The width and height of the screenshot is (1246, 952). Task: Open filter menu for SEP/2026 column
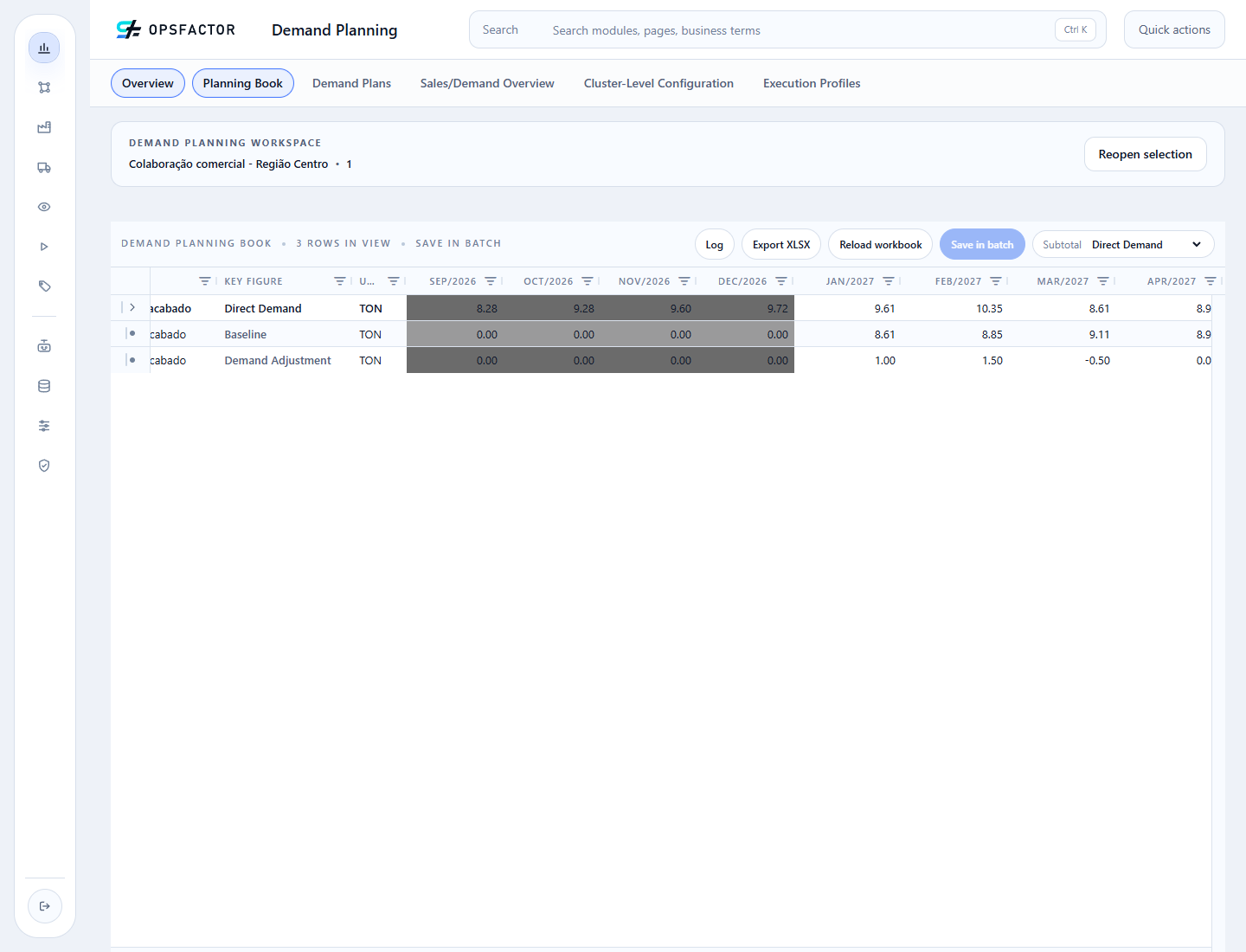click(x=491, y=281)
